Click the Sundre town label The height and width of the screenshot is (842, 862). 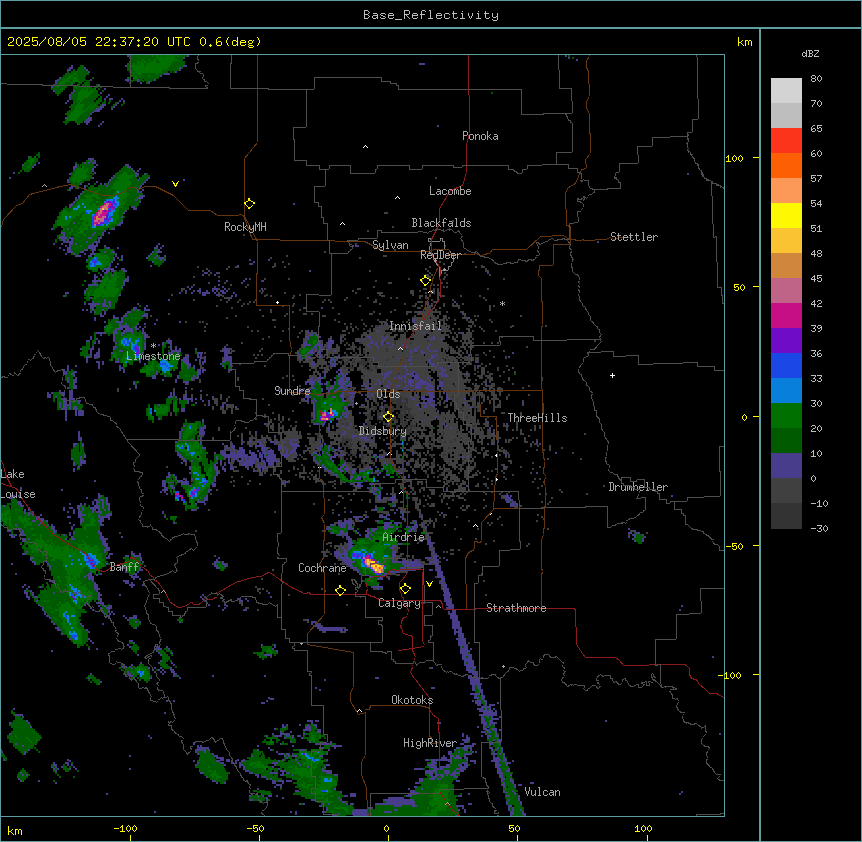[x=292, y=391]
